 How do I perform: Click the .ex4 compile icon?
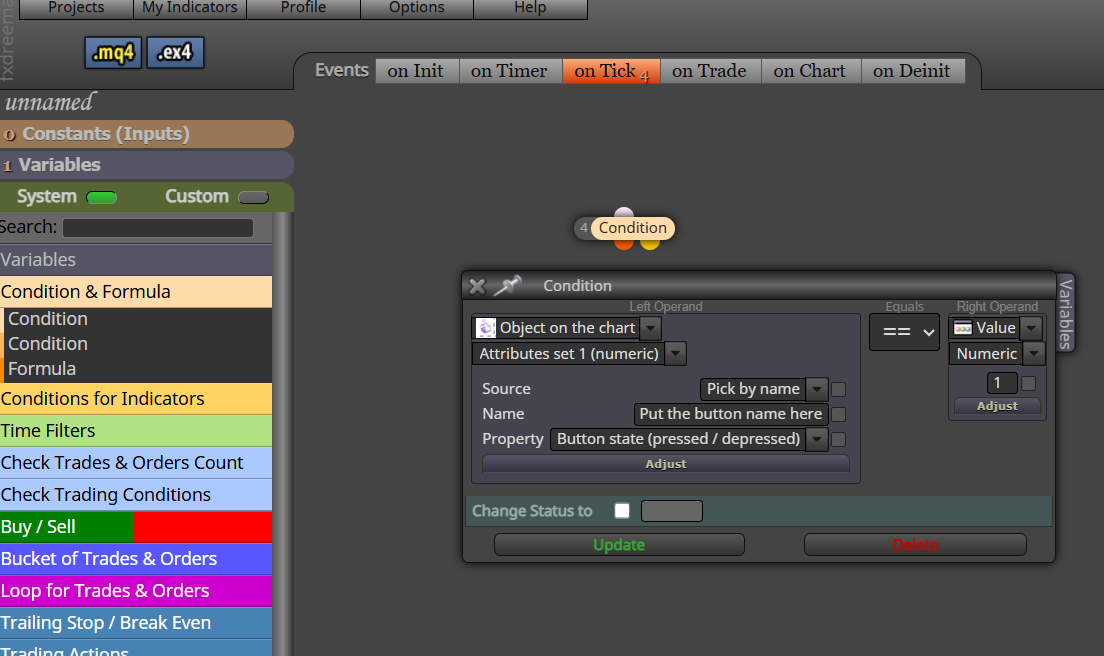[x=175, y=53]
